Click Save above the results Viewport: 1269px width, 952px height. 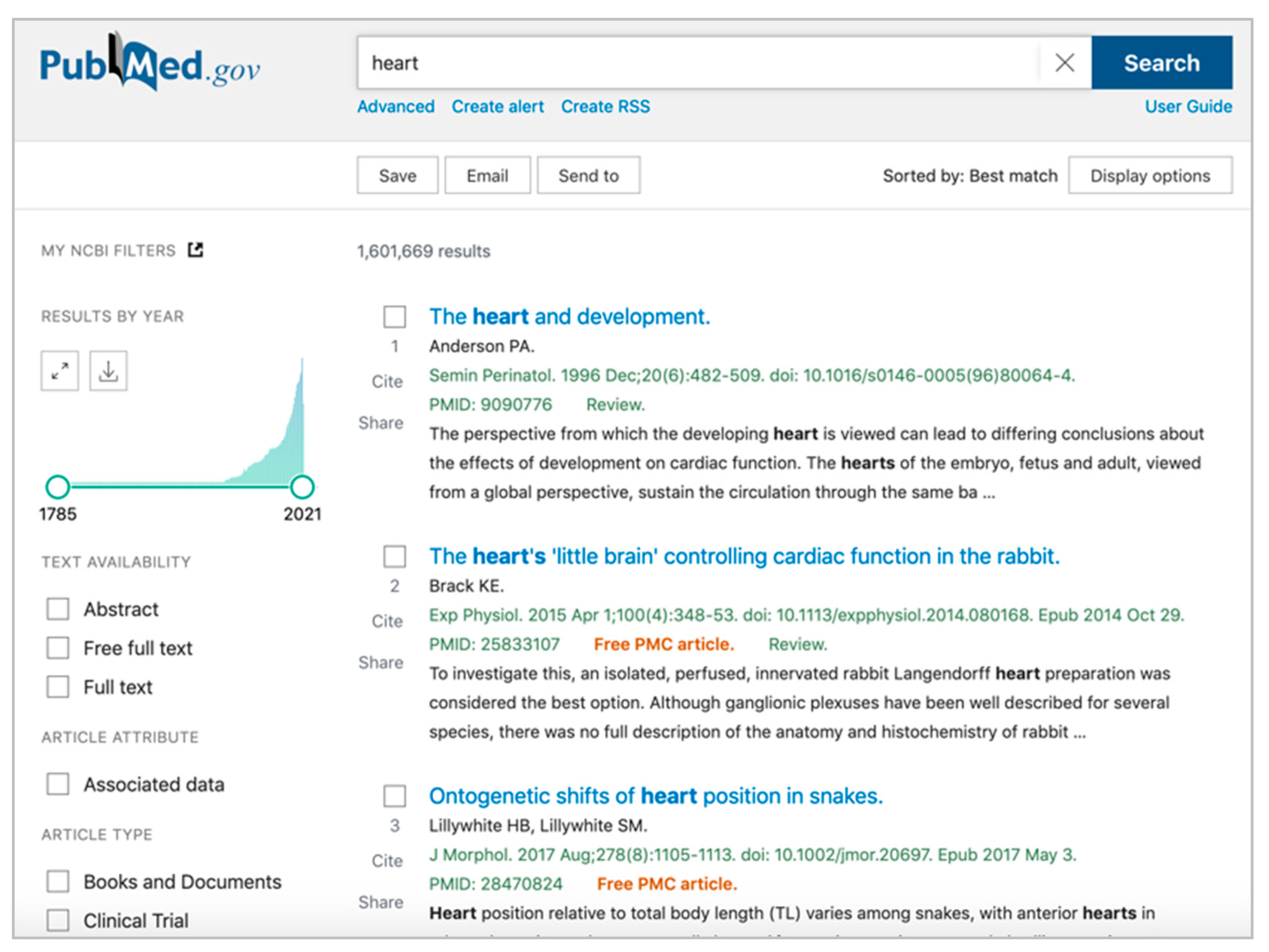click(x=397, y=175)
